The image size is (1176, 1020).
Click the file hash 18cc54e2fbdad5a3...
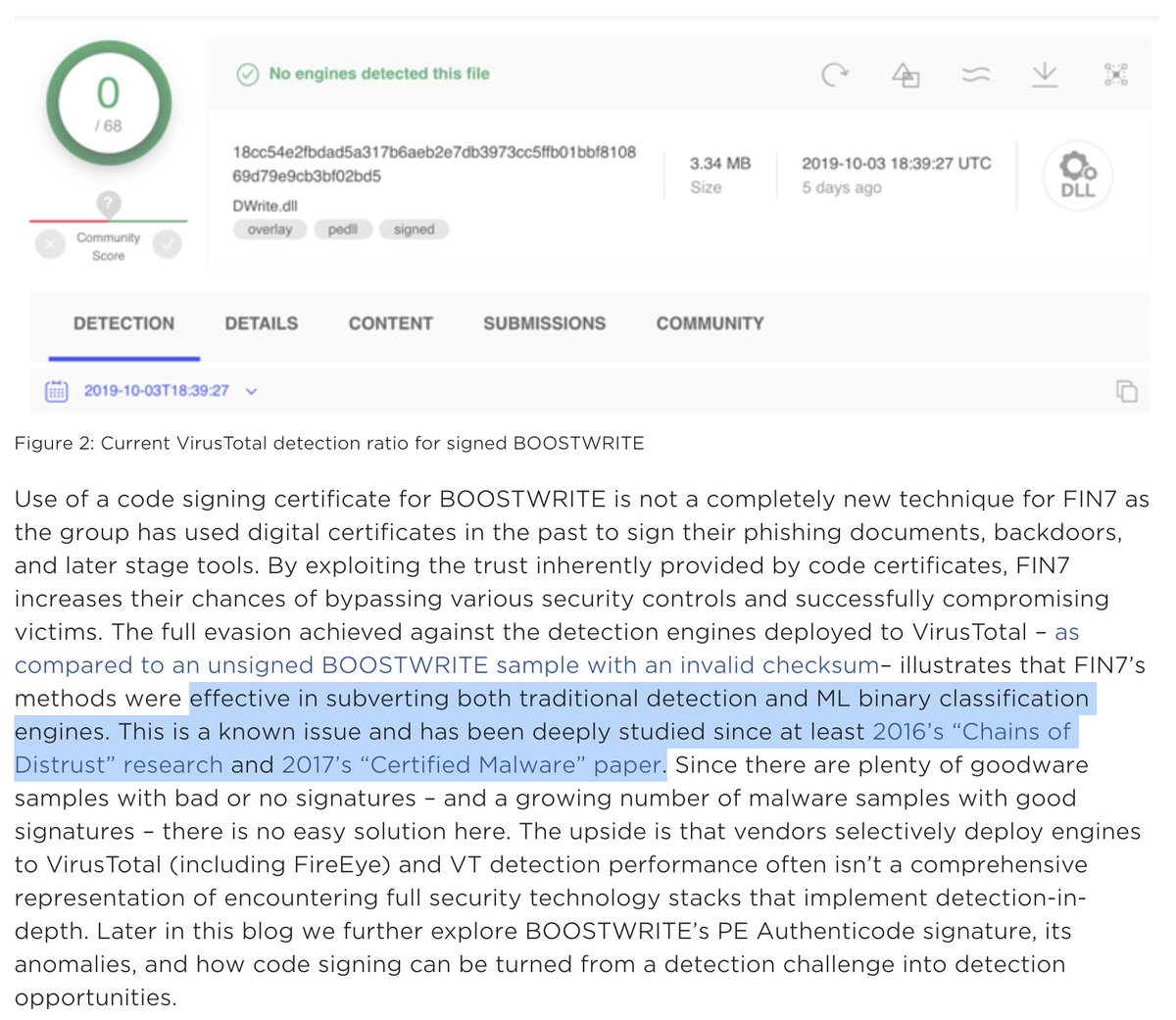tap(434, 165)
